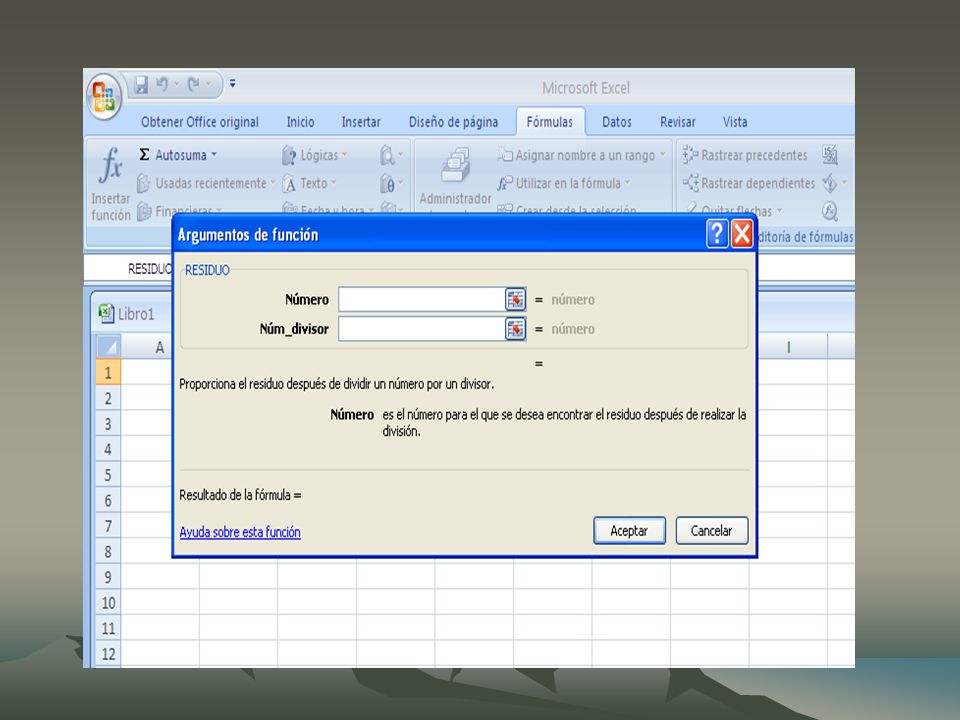Select row 10 header

coord(108,602)
